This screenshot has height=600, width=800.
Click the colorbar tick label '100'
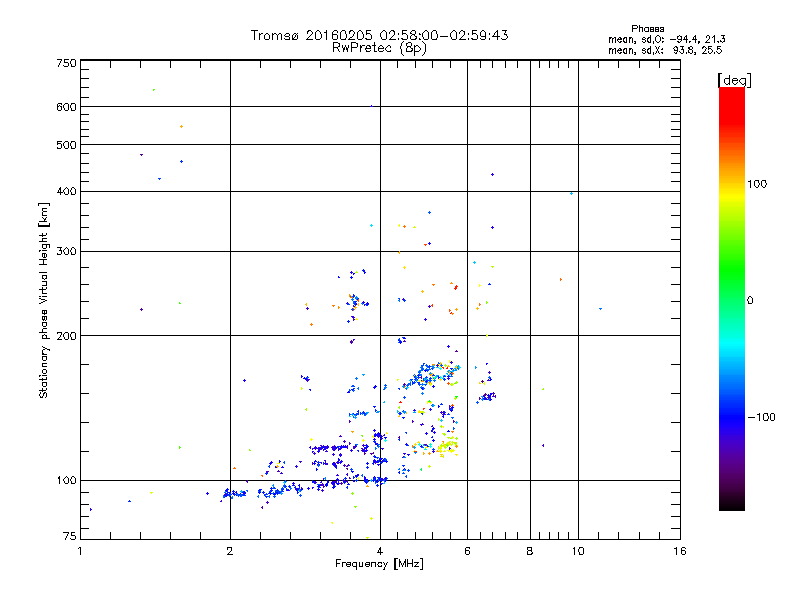(x=757, y=184)
